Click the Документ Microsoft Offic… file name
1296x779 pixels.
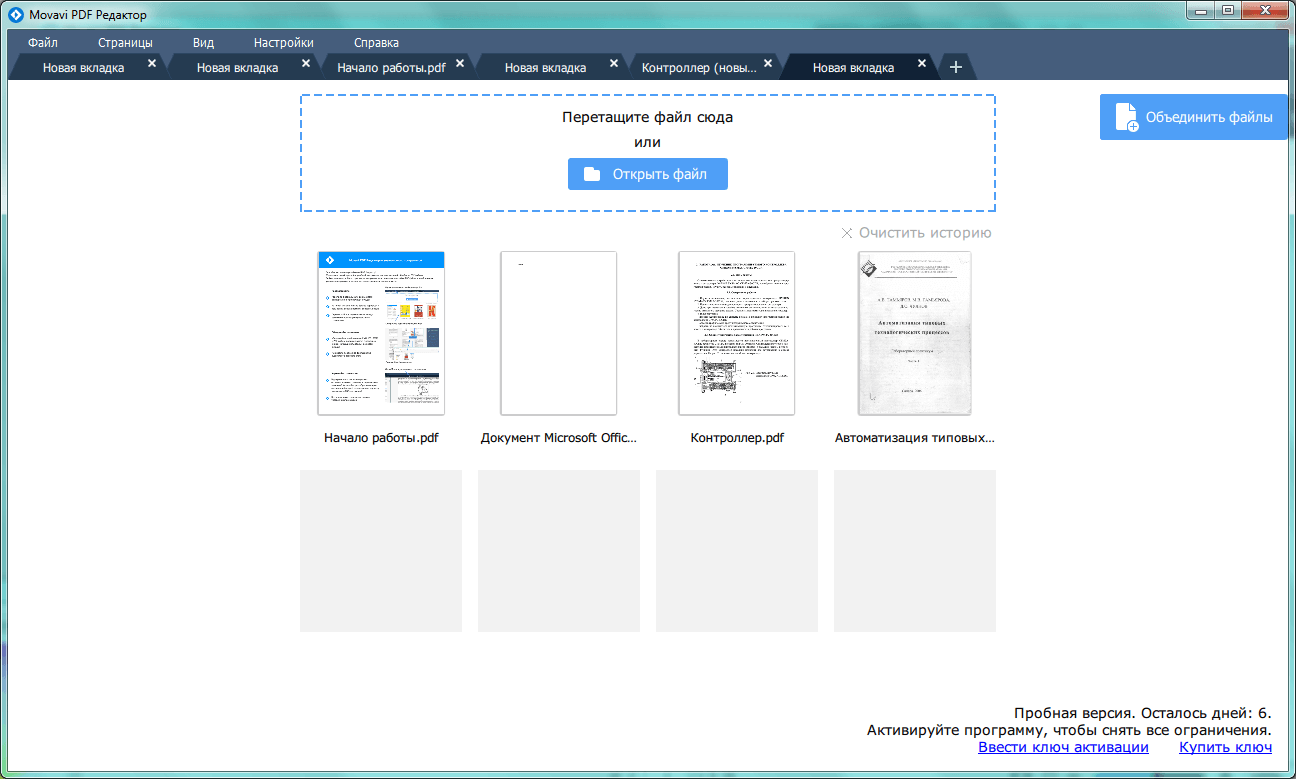tap(559, 438)
